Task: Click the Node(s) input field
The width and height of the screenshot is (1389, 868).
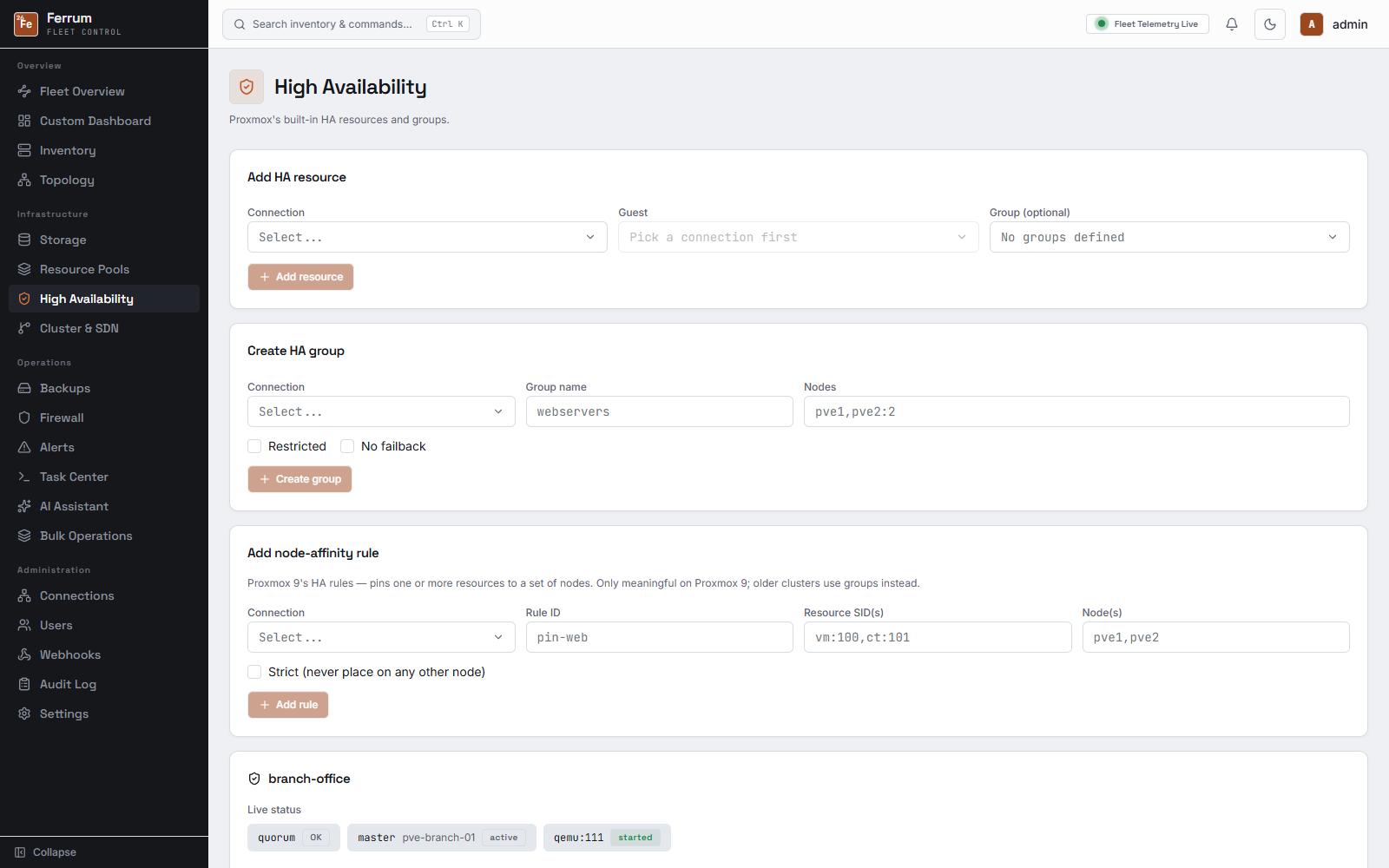Action: [1215, 637]
